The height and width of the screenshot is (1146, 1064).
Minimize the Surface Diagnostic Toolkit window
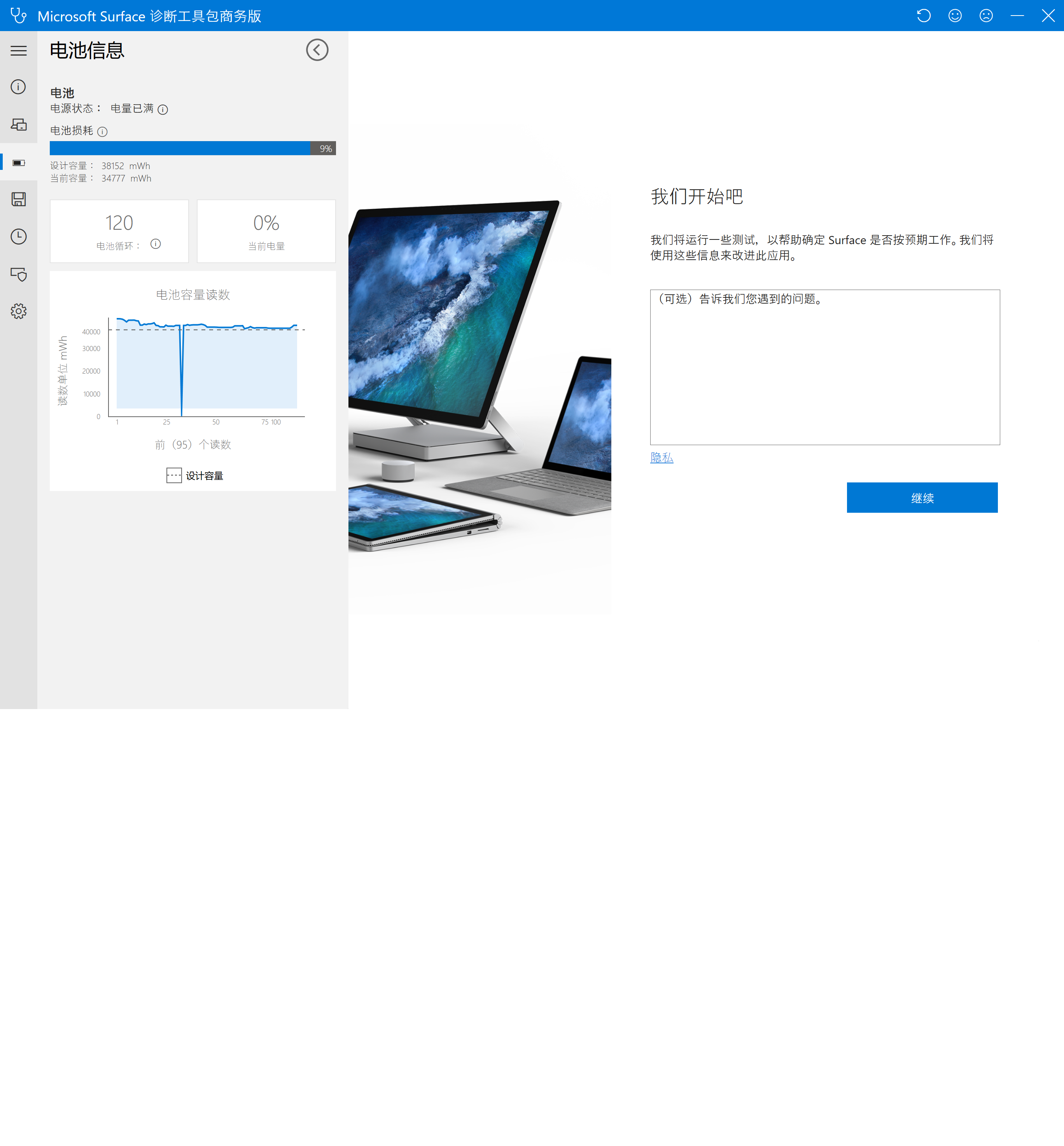(x=1017, y=16)
